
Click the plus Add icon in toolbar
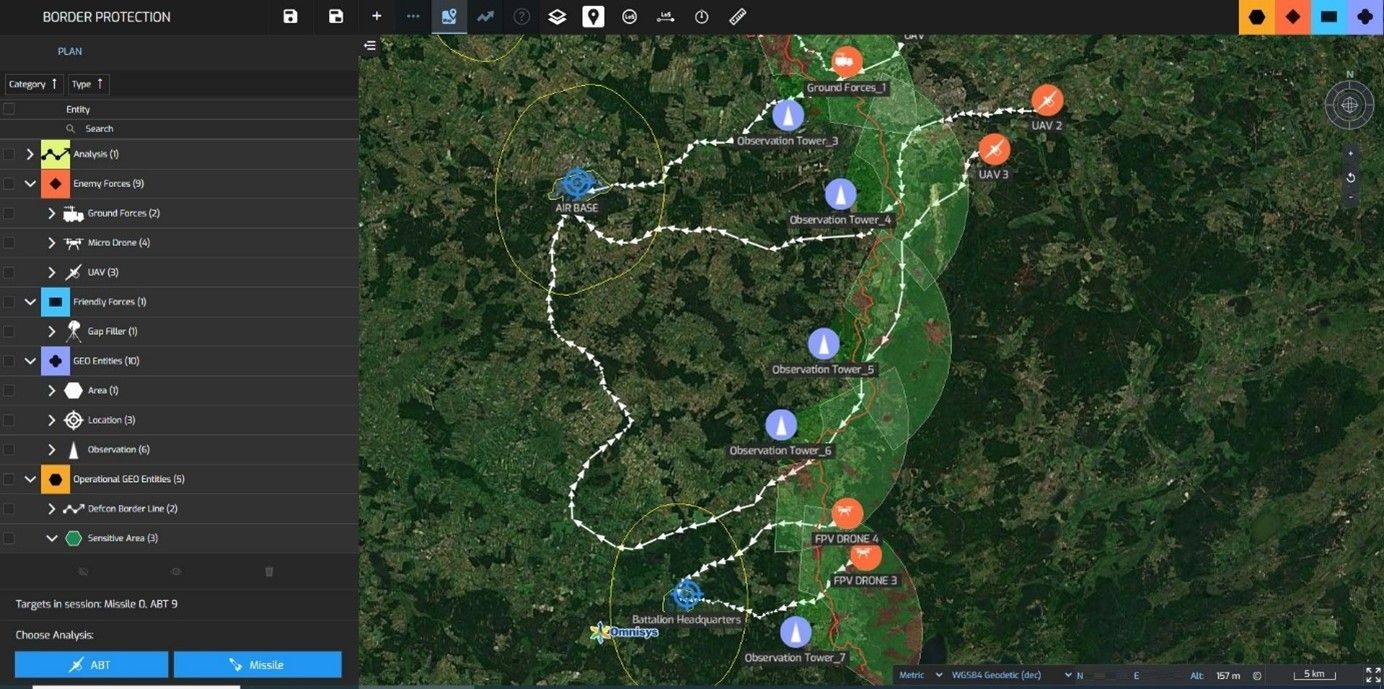pos(377,16)
